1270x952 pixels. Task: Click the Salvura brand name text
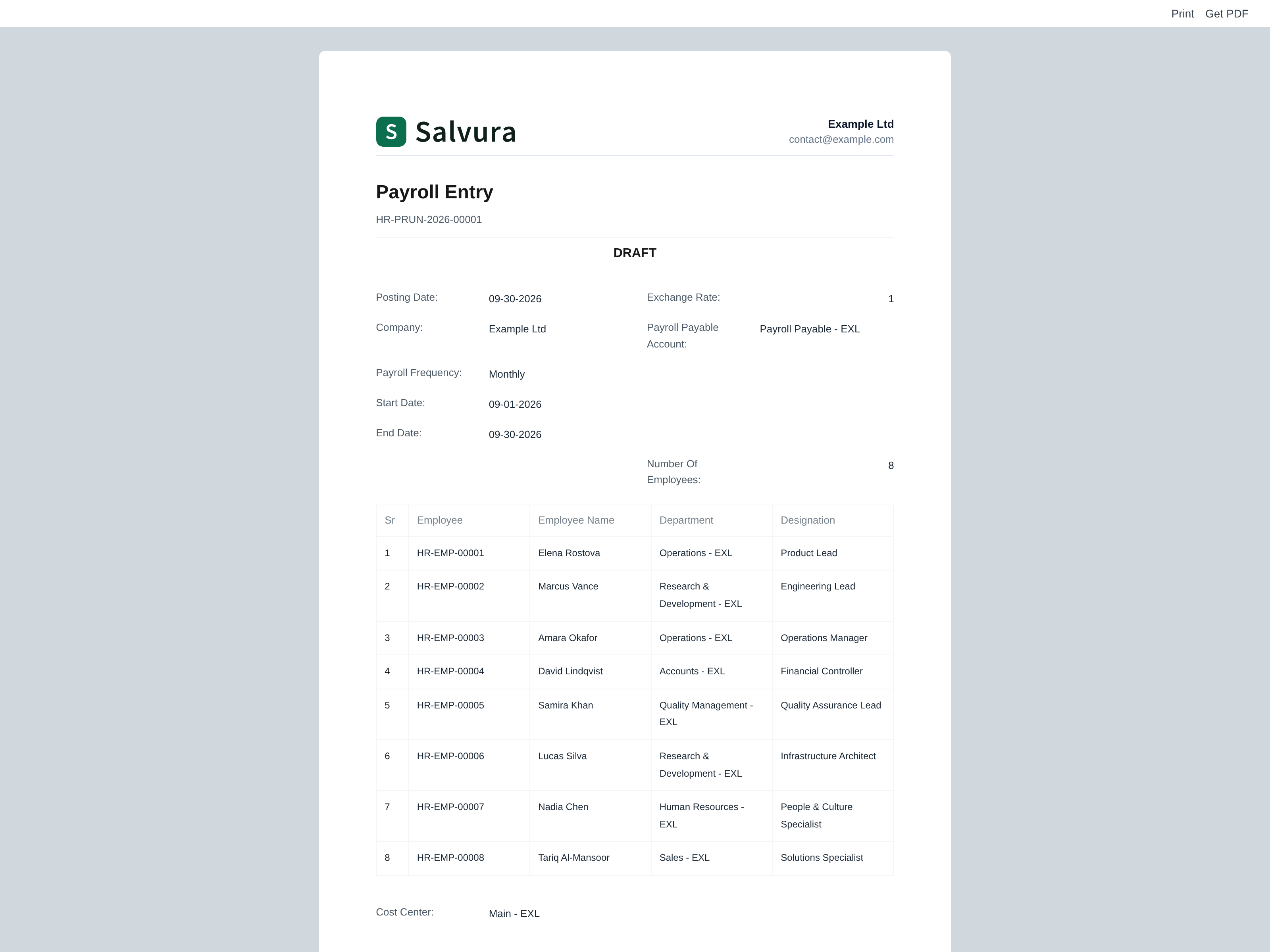tap(466, 132)
